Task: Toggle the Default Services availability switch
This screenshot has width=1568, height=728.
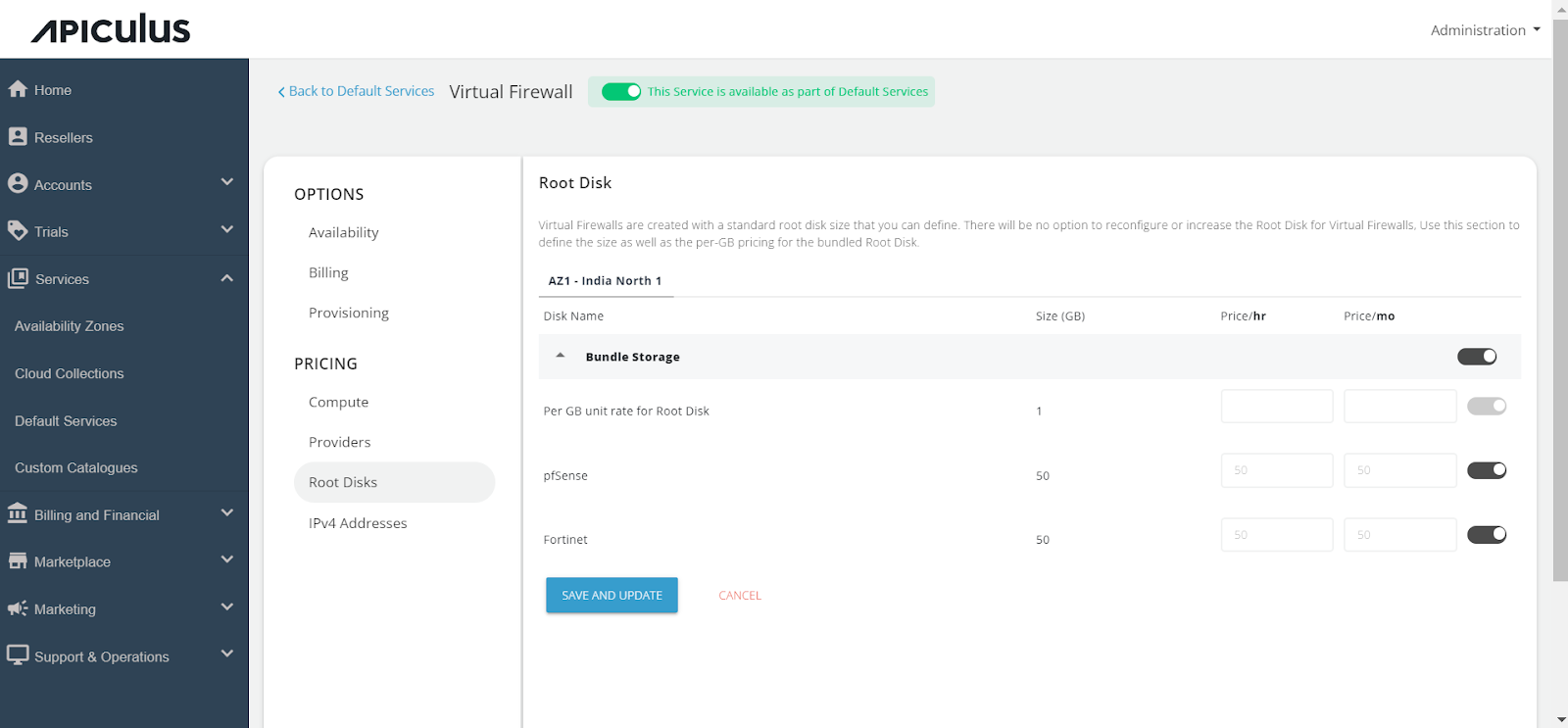Action: [x=620, y=91]
